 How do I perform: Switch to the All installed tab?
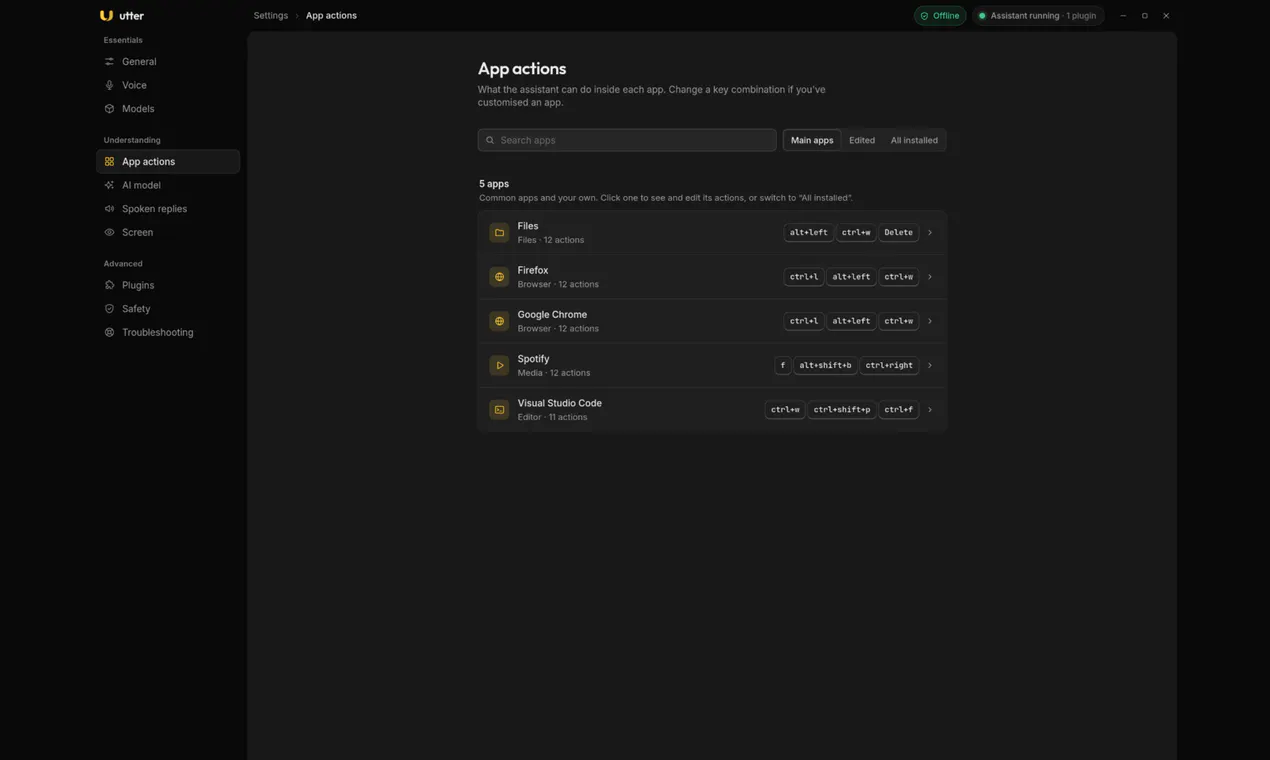pyautogui.click(x=914, y=140)
